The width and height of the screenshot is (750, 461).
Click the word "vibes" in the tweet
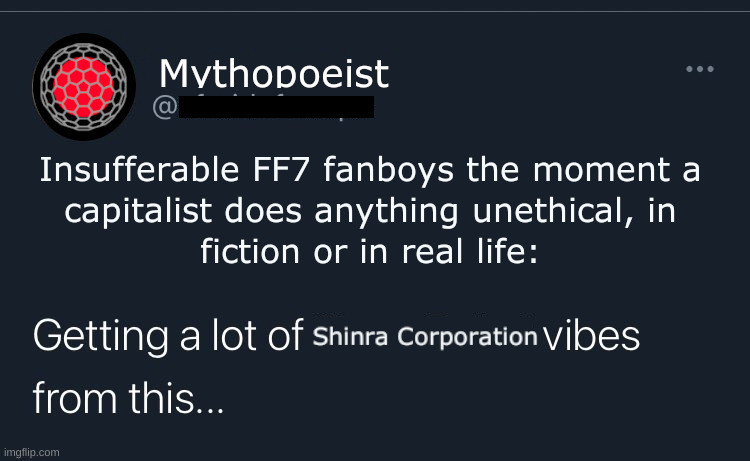pyautogui.click(x=592, y=336)
